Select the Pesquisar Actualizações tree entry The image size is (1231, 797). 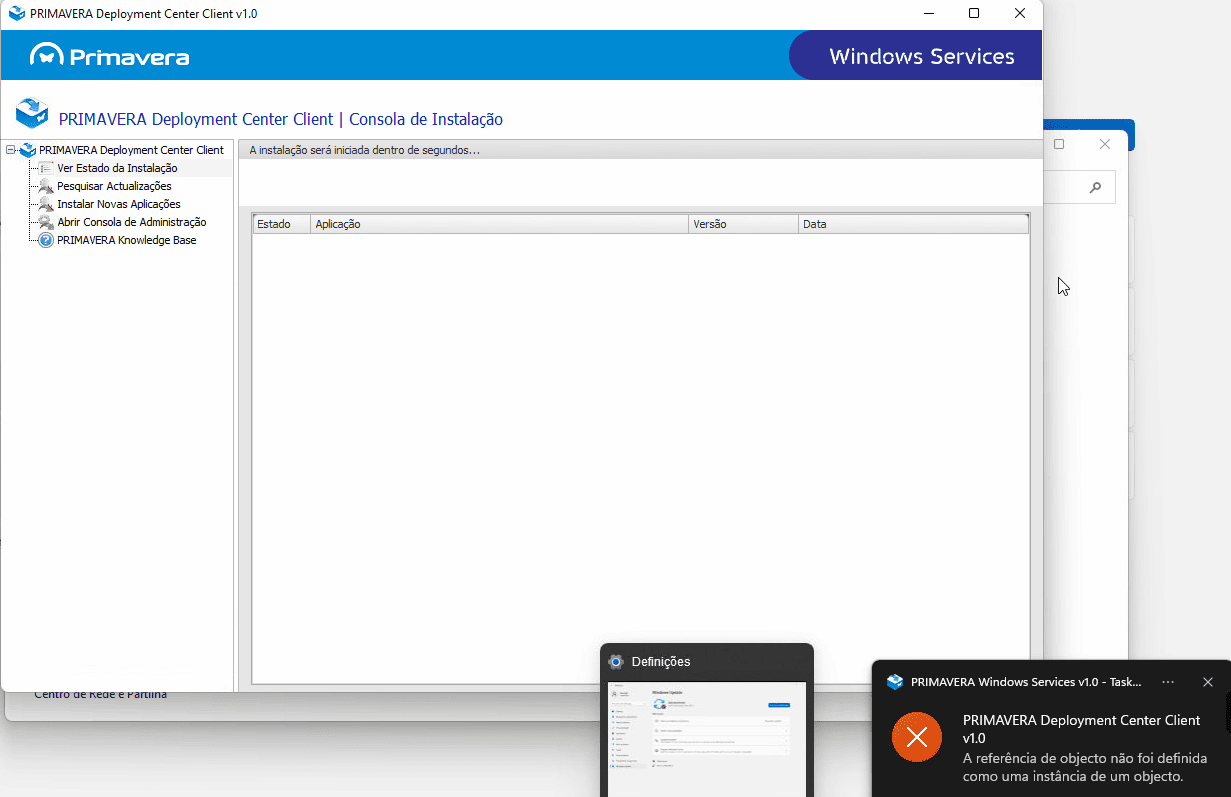(114, 186)
